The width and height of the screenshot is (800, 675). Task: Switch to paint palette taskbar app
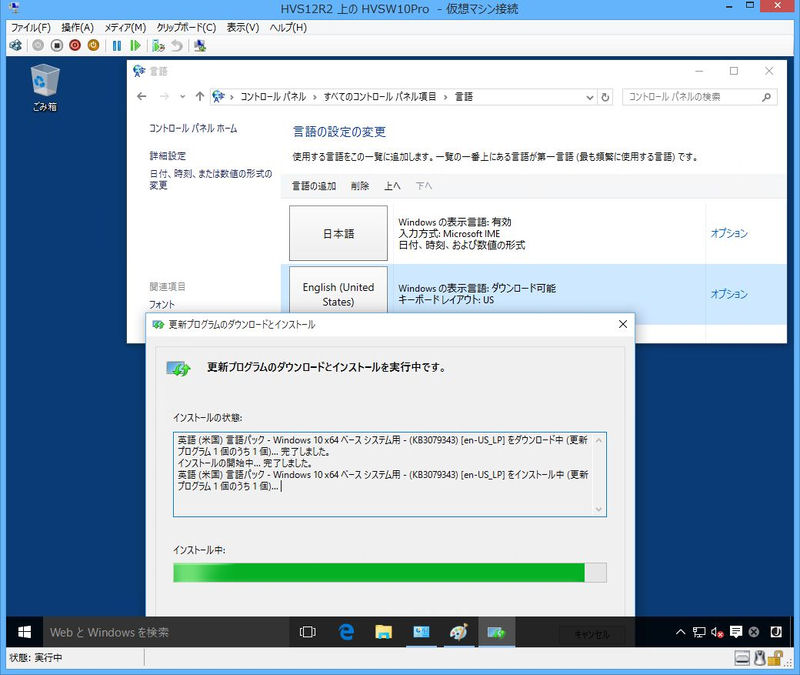click(x=458, y=632)
